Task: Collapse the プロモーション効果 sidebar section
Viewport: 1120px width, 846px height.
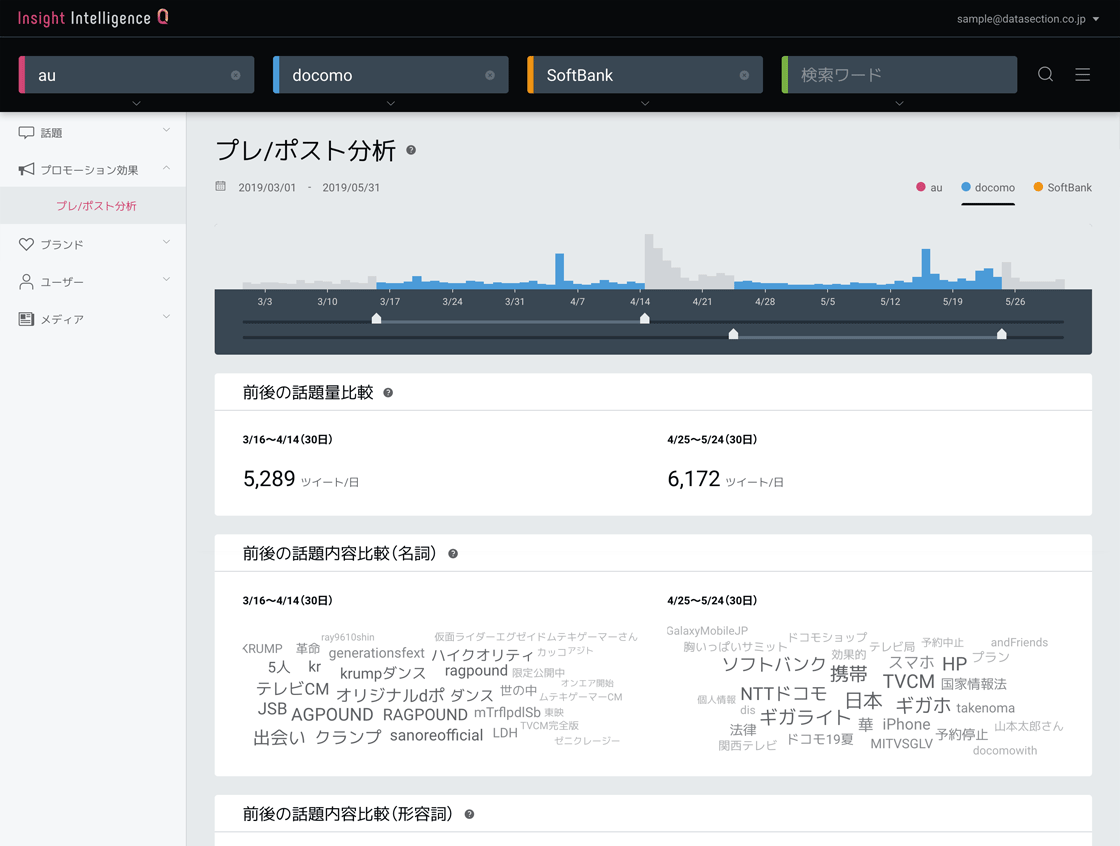Action: pos(166,167)
